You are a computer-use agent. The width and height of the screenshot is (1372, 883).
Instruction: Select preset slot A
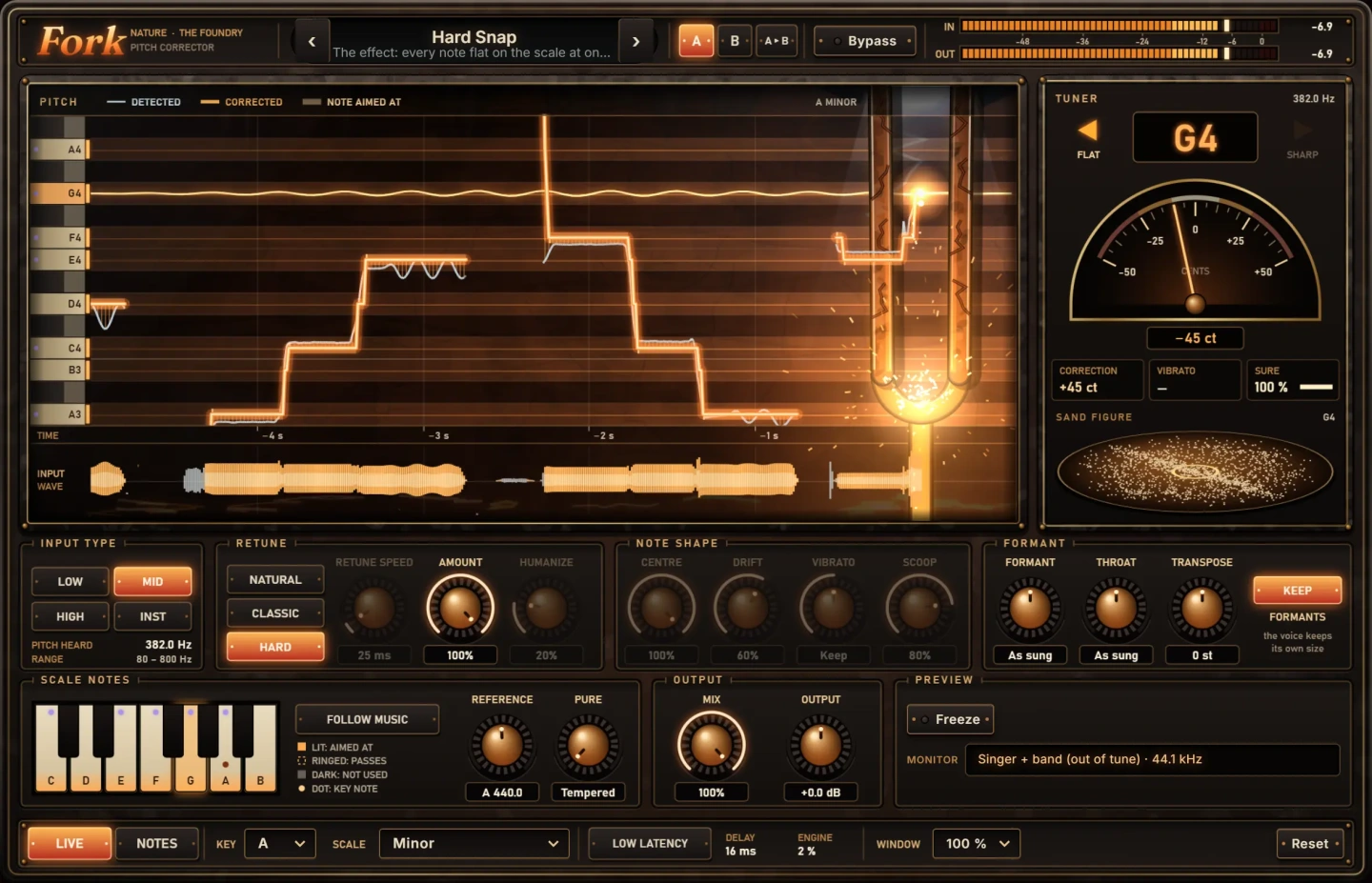click(696, 41)
